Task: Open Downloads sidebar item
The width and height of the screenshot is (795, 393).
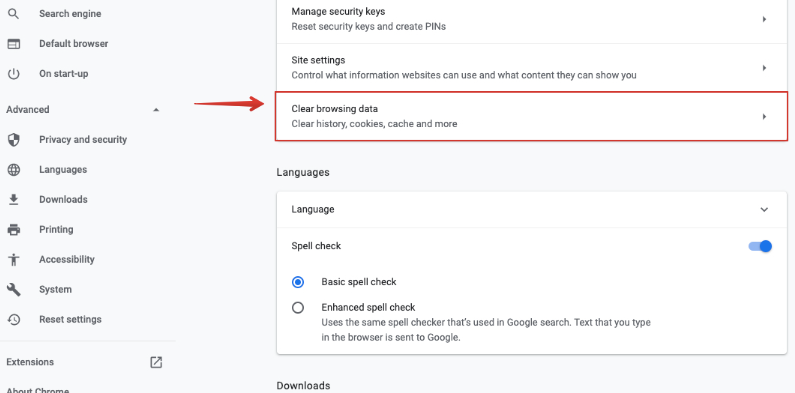Action: tap(63, 199)
